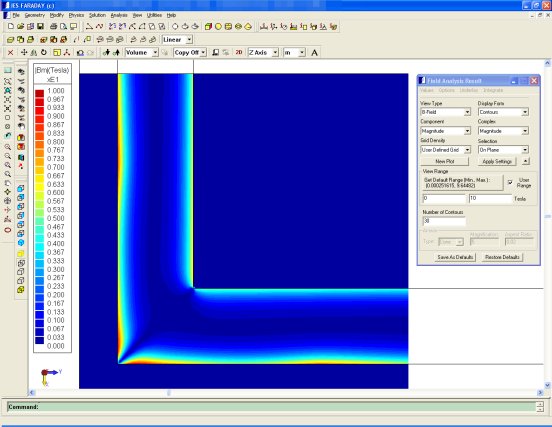Open the Geometry menu
This screenshot has height=427, width=552.
(x=34, y=15)
